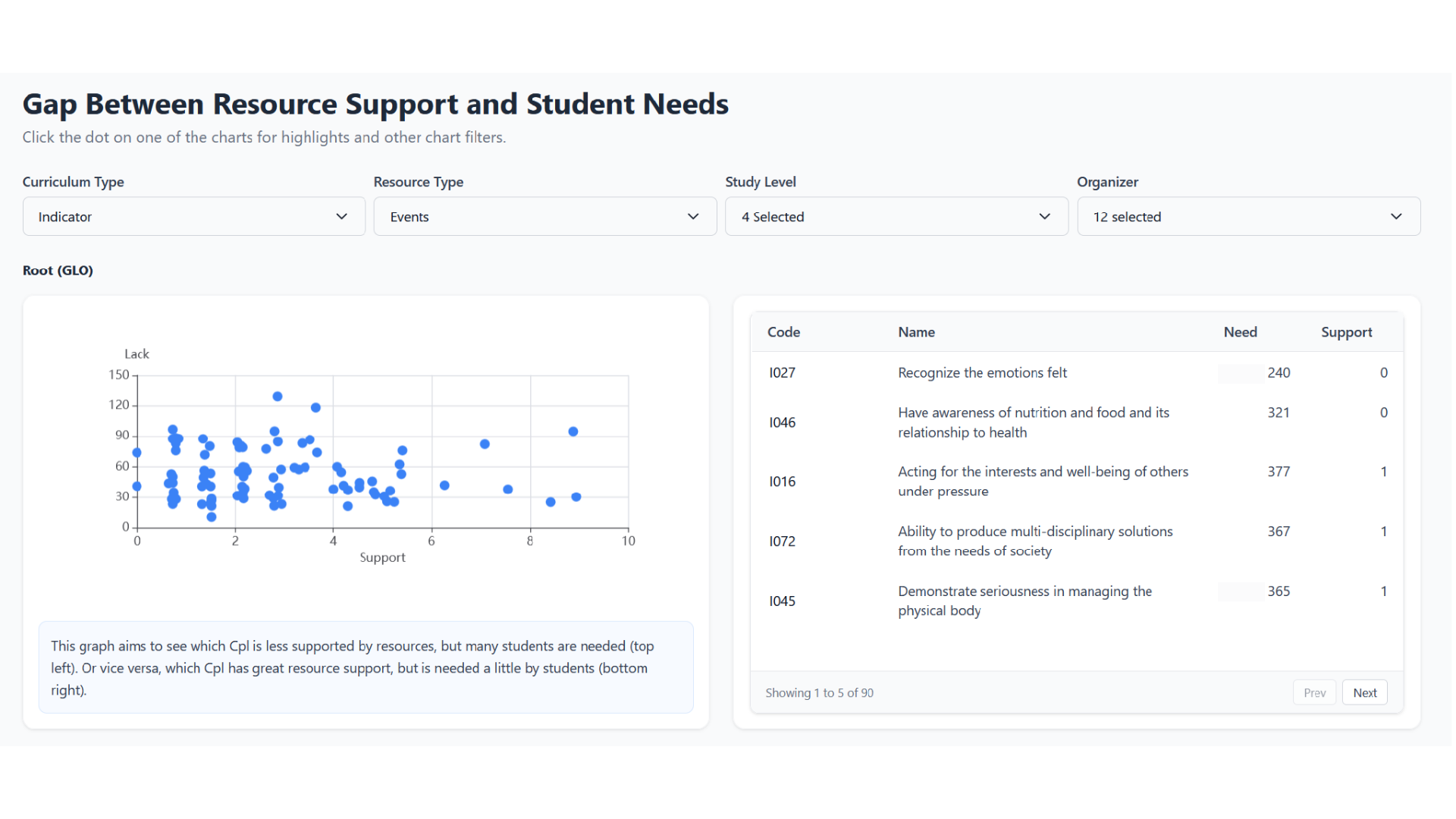Screen dimensions: 1456x819
Task: Click 'Recognize the emotions felt' row name
Action: coord(982,372)
